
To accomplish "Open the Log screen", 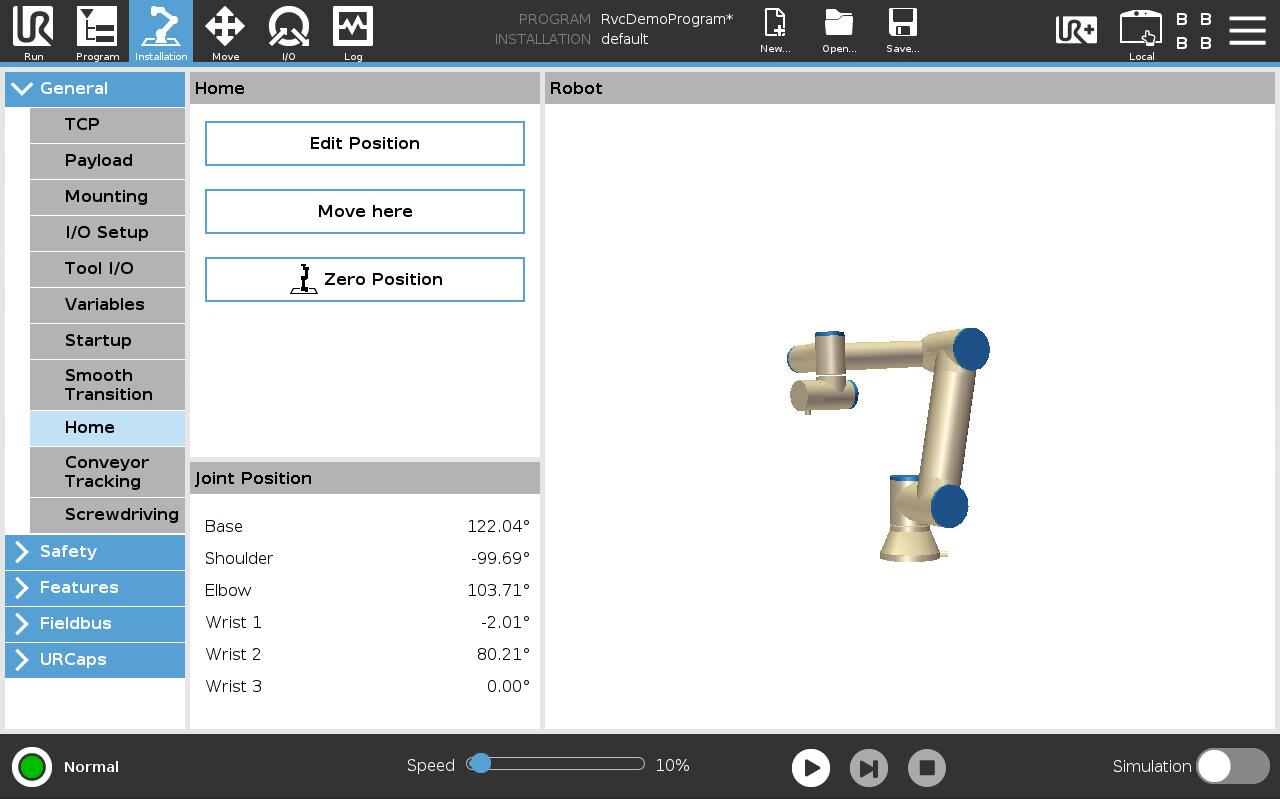I will click(353, 31).
